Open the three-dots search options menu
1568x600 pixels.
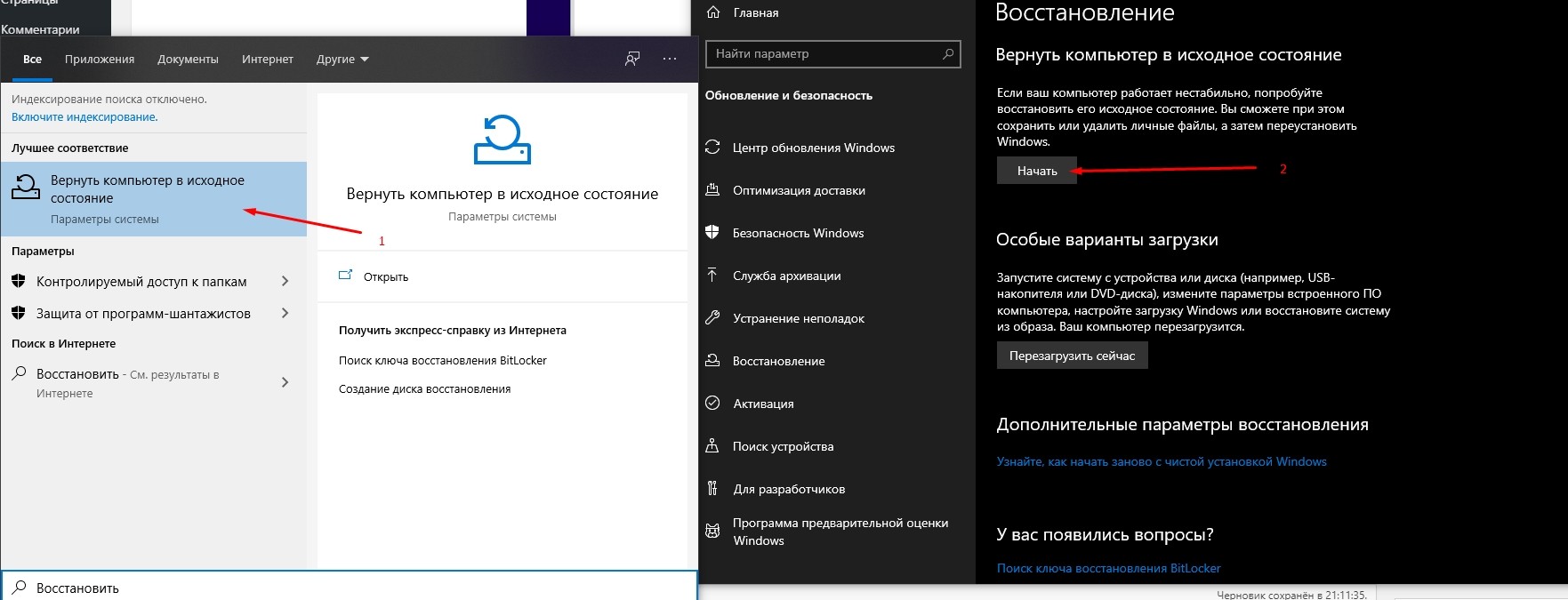coord(670,60)
